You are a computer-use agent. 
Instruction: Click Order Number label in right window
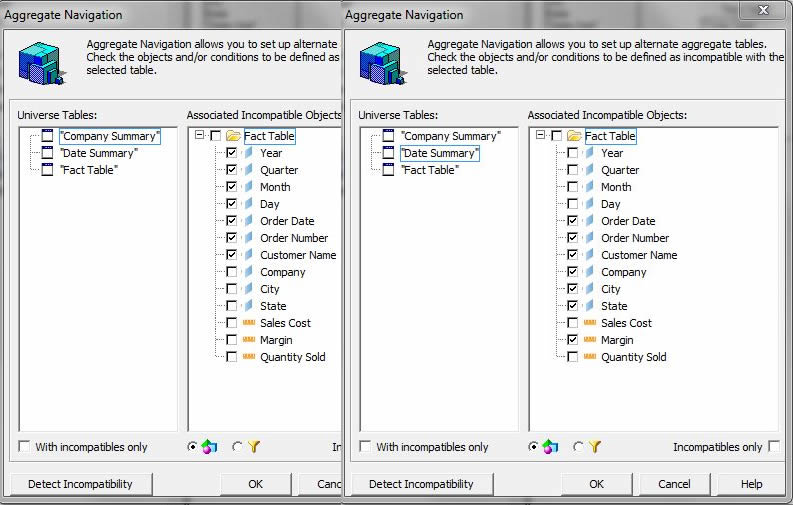tap(635, 238)
